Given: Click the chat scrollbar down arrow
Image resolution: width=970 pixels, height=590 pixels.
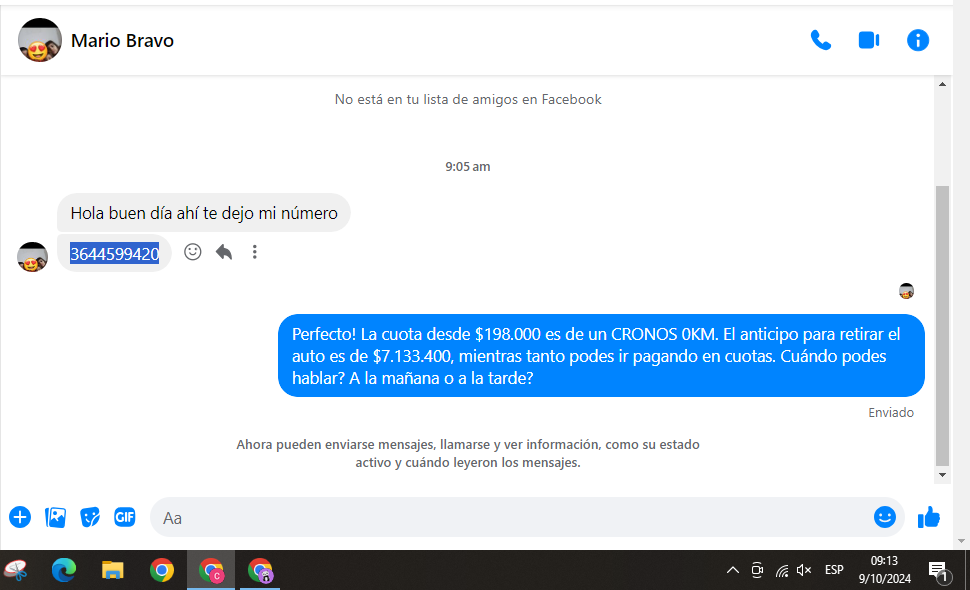Looking at the screenshot, I should [942, 474].
